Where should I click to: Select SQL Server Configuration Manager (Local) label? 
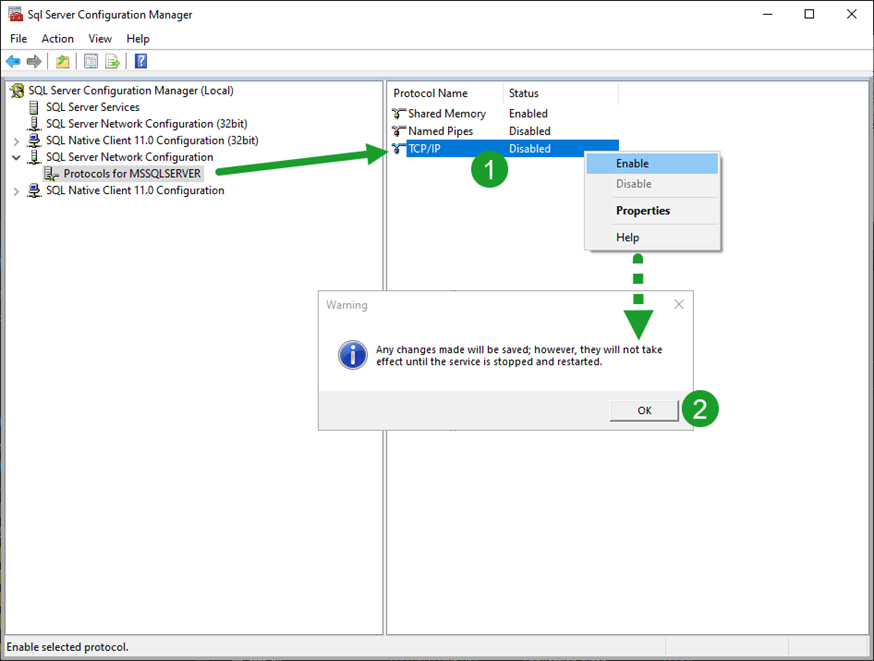pos(131,90)
